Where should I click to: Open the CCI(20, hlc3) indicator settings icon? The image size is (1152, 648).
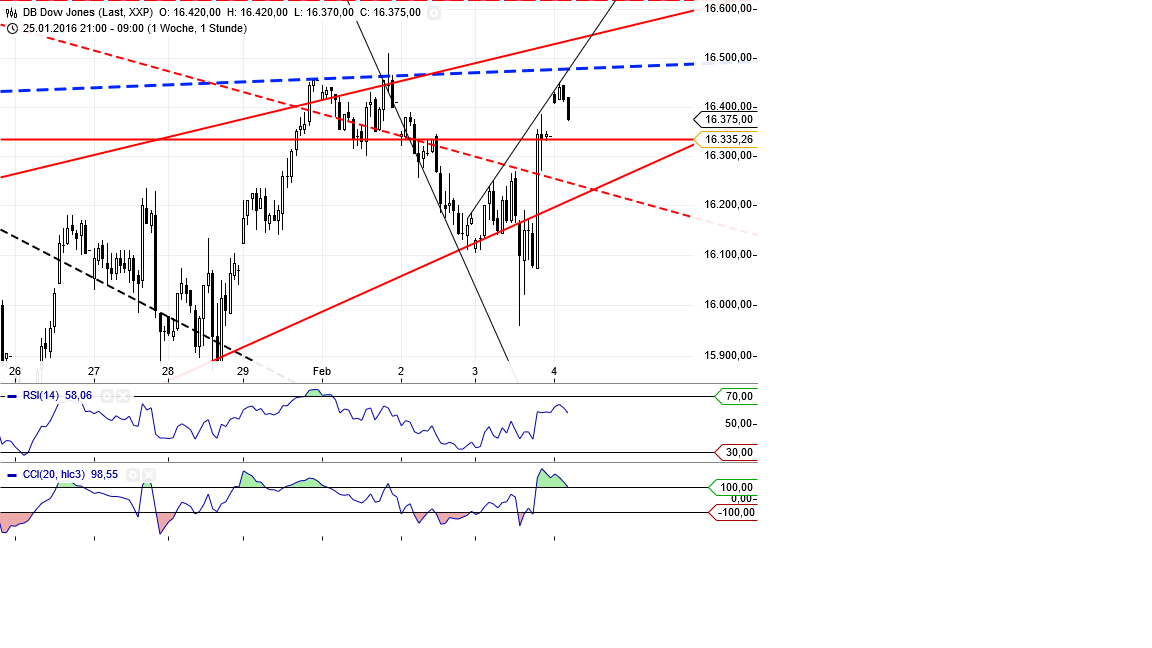pos(132,475)
